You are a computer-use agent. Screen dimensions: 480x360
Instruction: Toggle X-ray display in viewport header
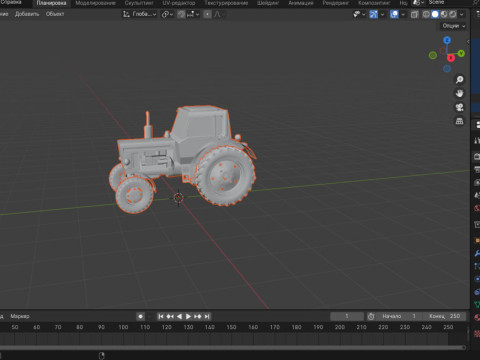click(x=414, y=14)
